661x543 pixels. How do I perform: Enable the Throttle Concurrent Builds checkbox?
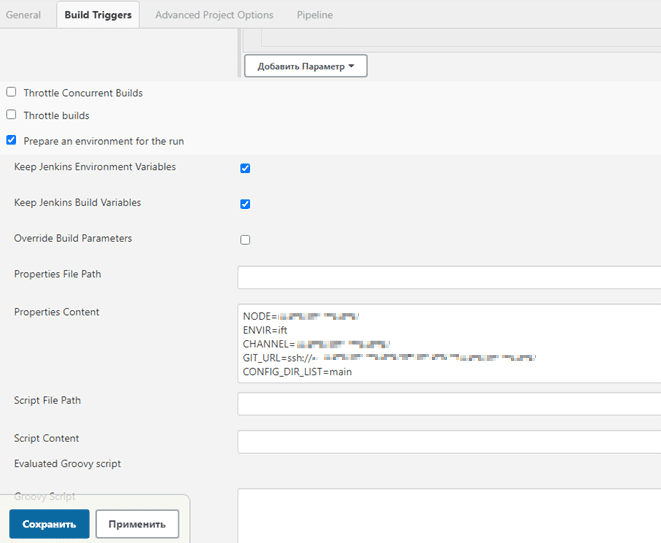(11, 92)
